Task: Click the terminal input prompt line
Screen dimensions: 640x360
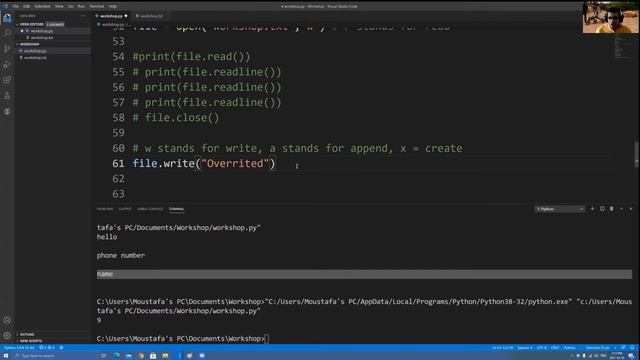Action: tap(183, 339)
